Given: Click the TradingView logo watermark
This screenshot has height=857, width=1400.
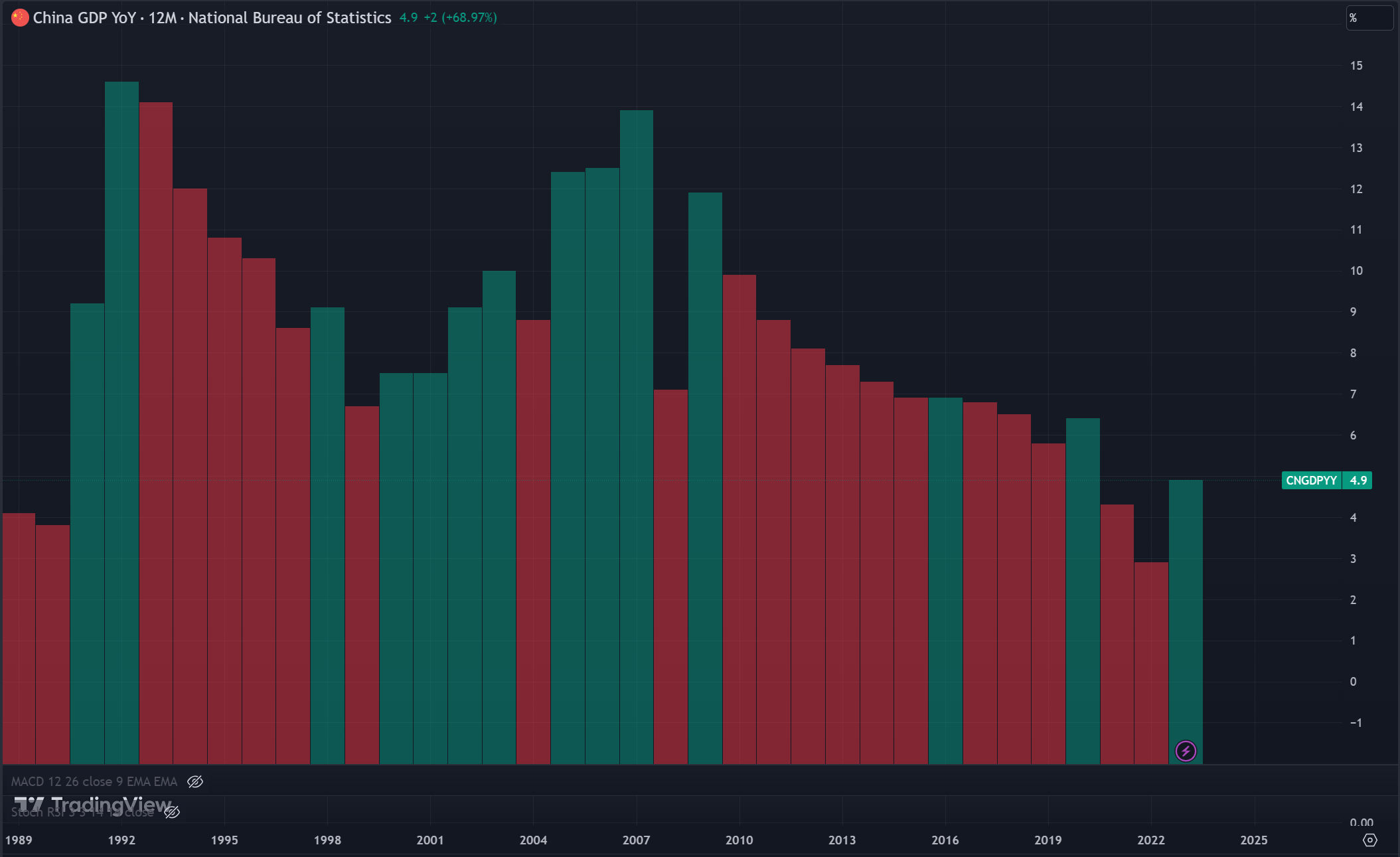Looking at the screenshot, I should point(93,805).
